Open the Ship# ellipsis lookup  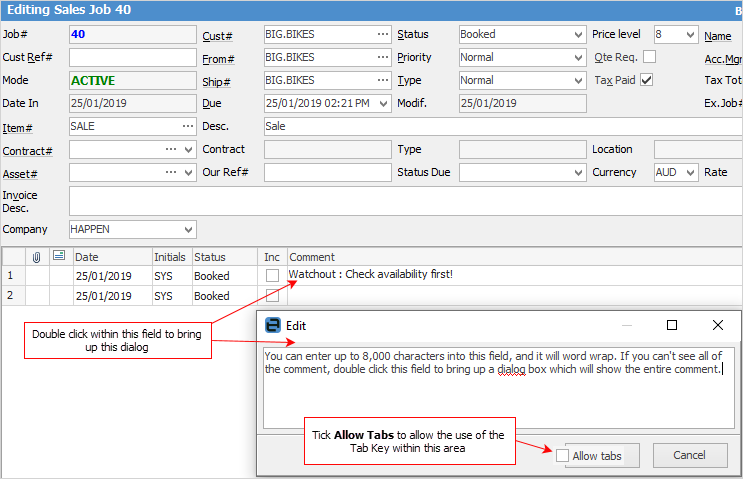click(x=383, y=81)
